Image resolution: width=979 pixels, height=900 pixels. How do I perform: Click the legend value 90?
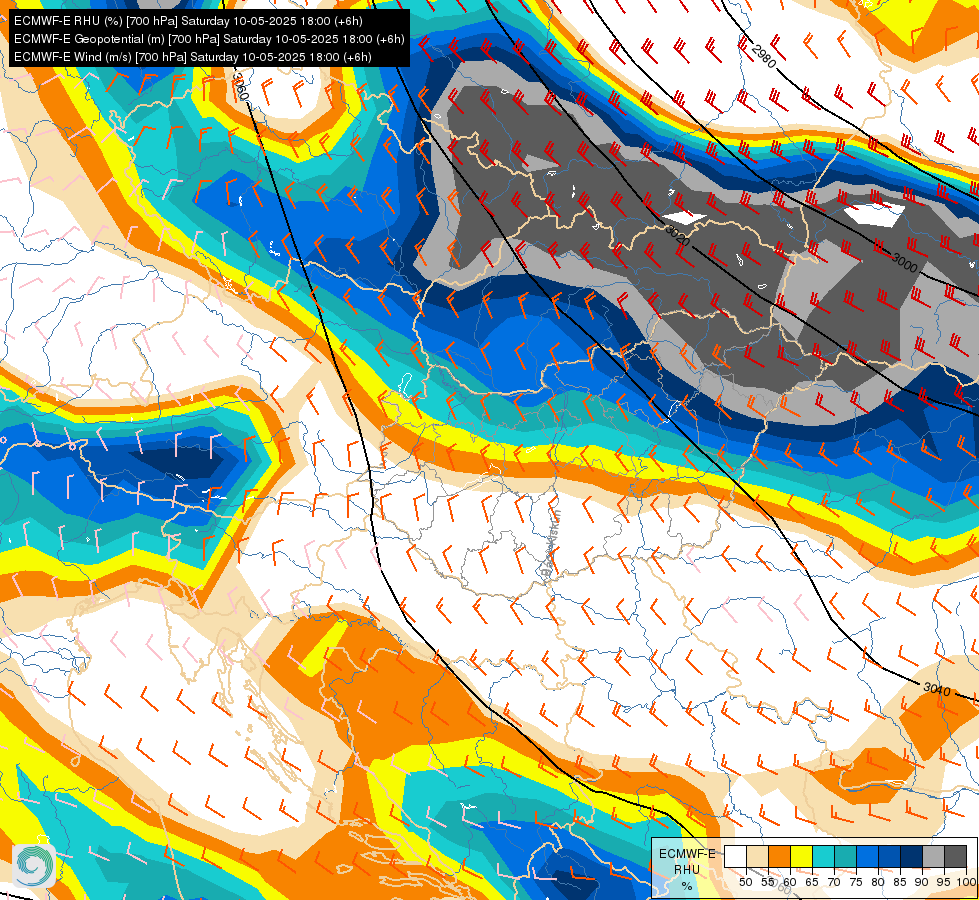point(922,882)
